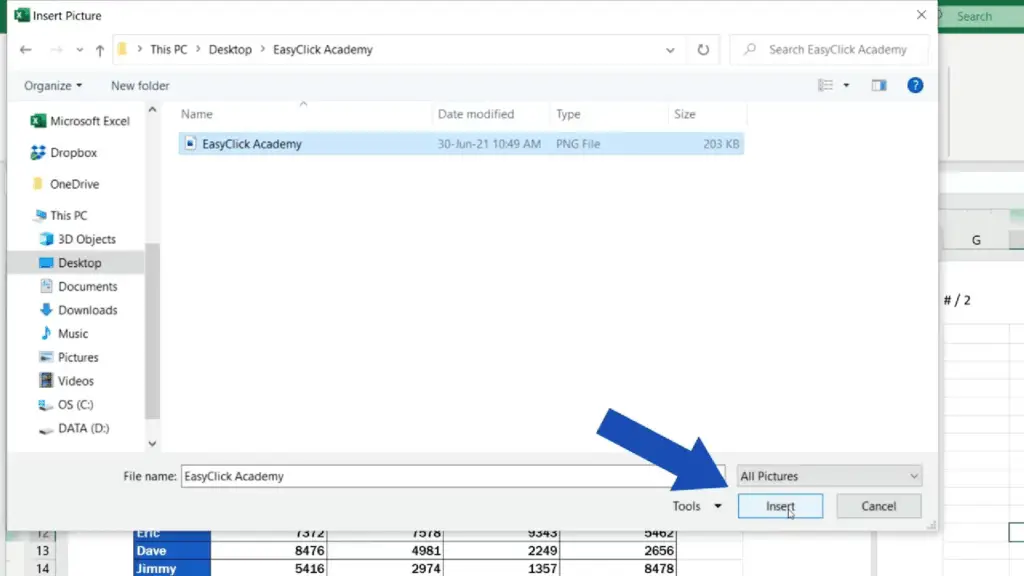Create a New folder
1024x576 pixels.
pos(140,86)
